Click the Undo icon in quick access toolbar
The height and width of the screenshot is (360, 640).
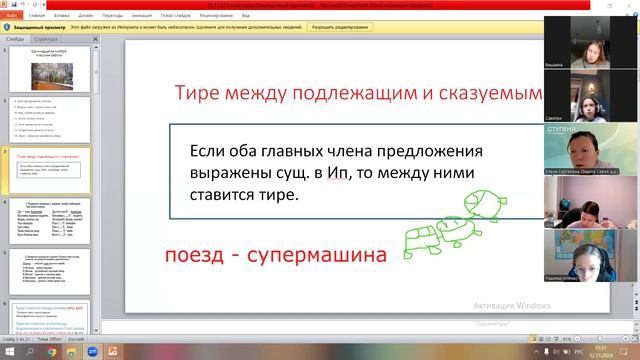(23, 4)
